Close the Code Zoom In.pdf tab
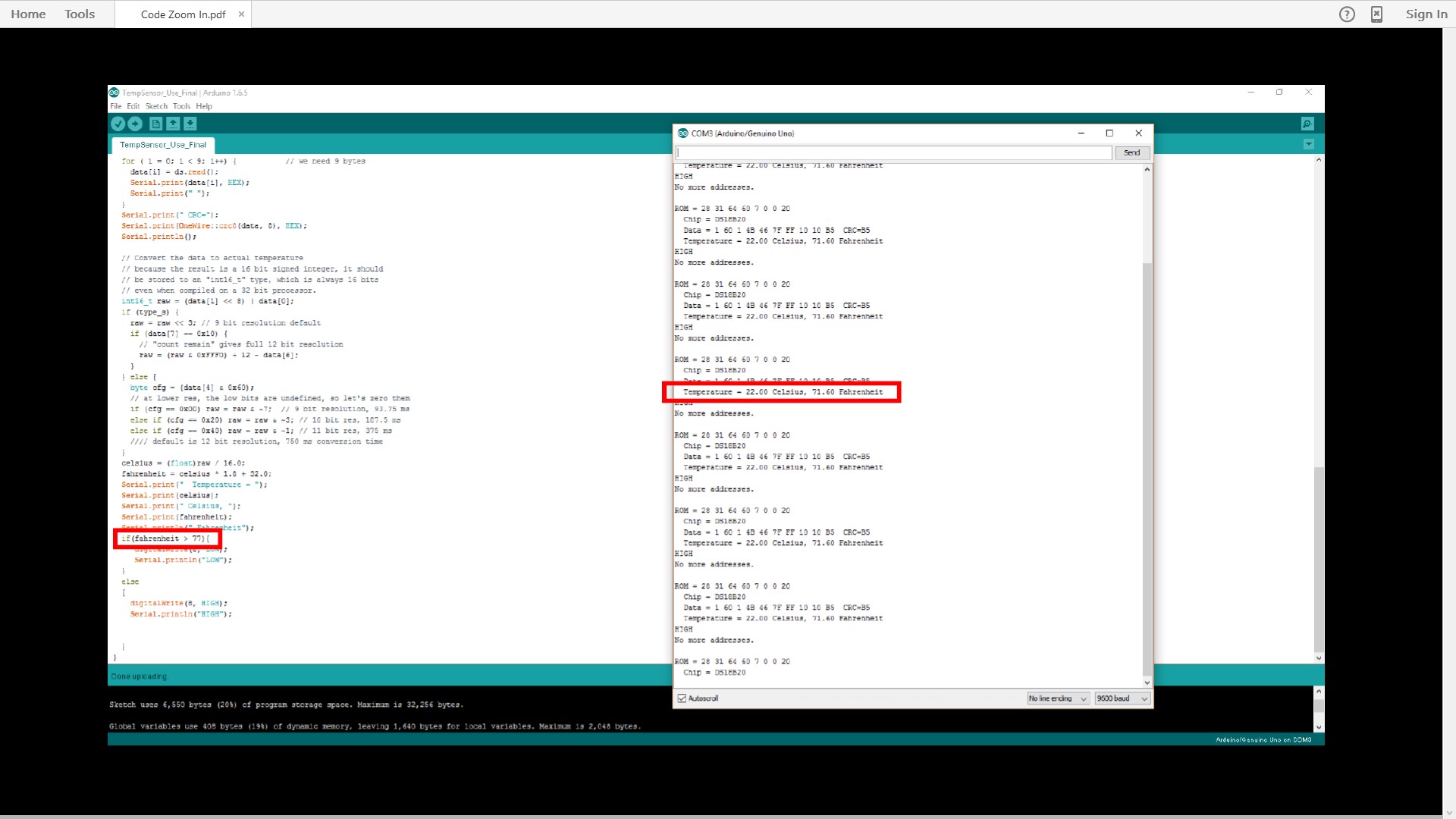The height and width of the screenshot is (819, 1456). (x=241, y=14)
